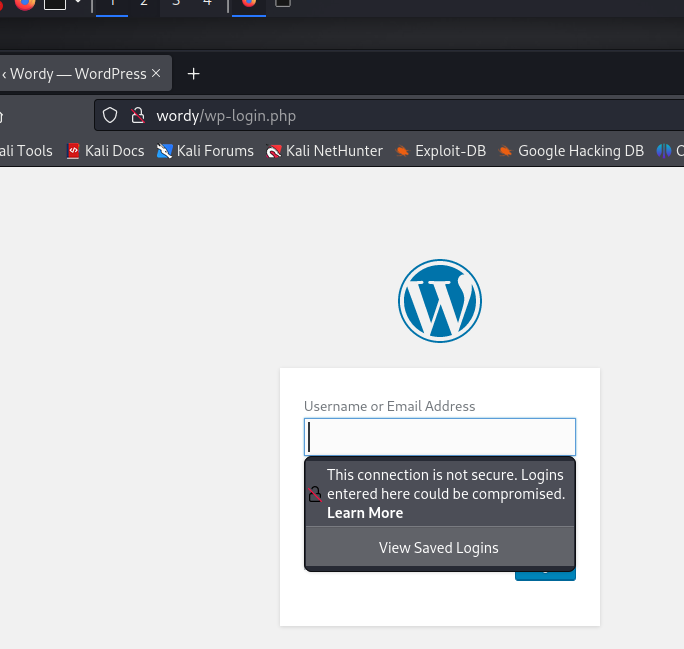Open the Google Hacking DB bookmark
This screenshot has height=649, width=684.
coord(571,151)
